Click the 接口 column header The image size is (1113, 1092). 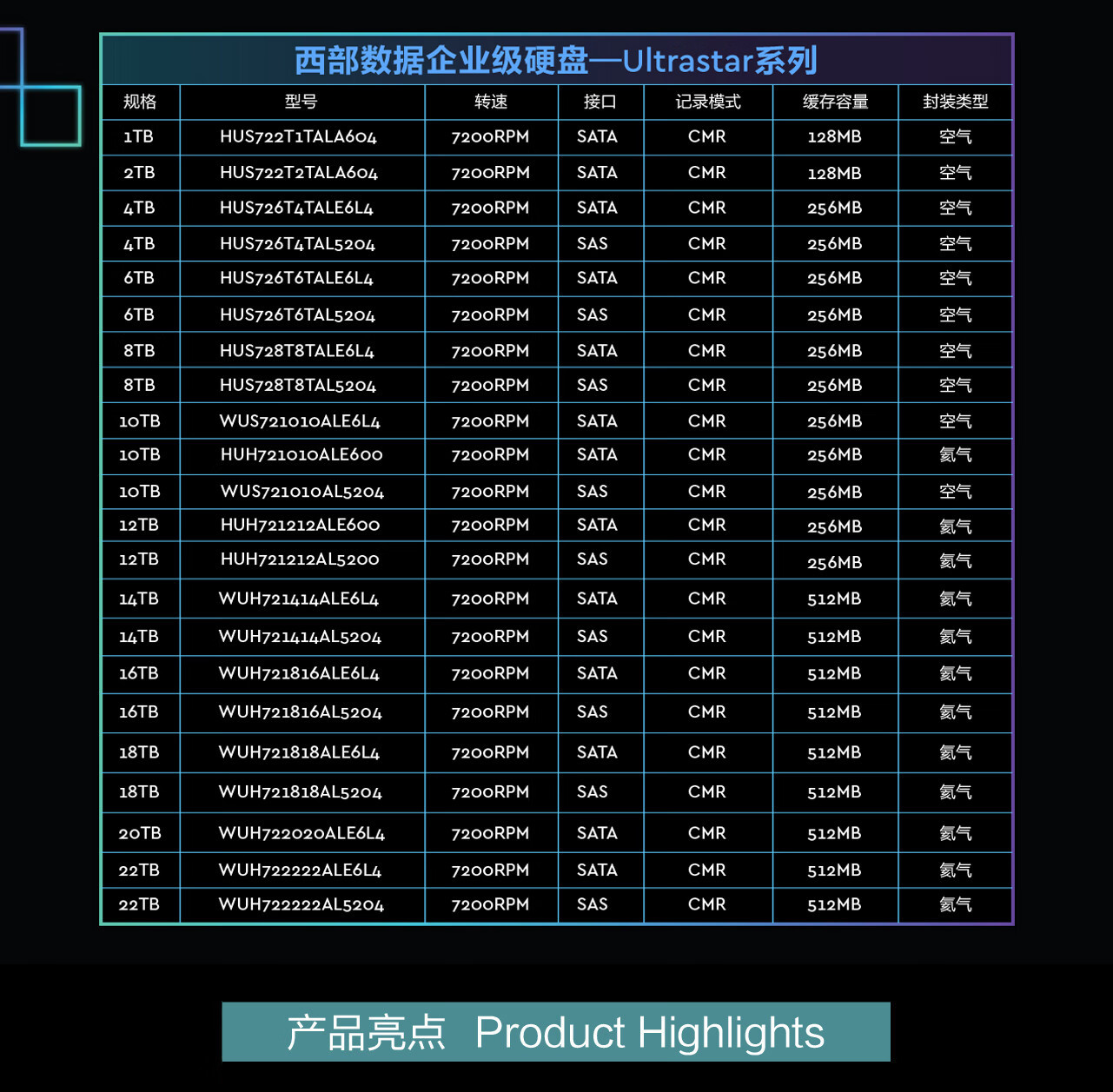click(600, 102)
